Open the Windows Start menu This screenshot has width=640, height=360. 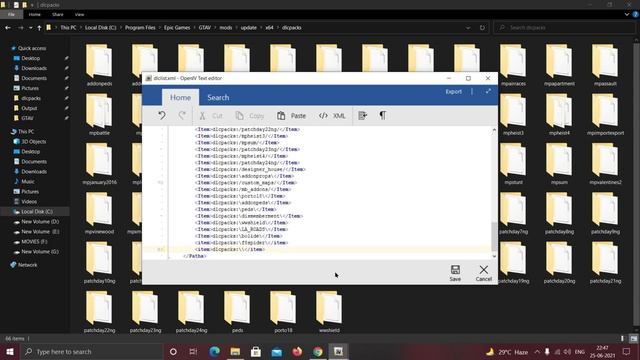pos(10,351)
